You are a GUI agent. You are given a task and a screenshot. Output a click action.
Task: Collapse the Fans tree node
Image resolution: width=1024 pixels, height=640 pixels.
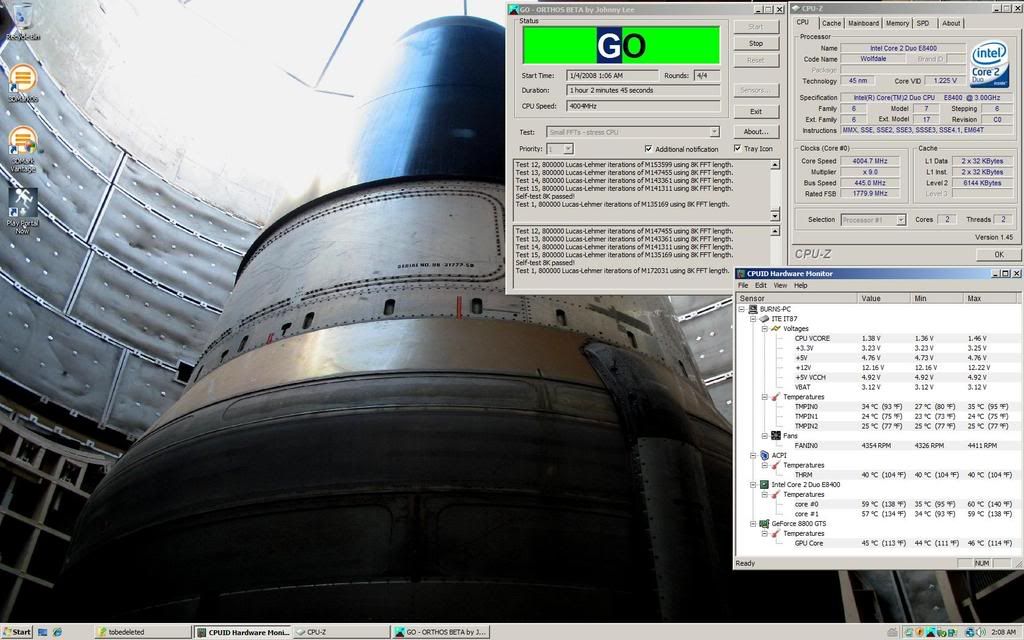tap(765, 436)
